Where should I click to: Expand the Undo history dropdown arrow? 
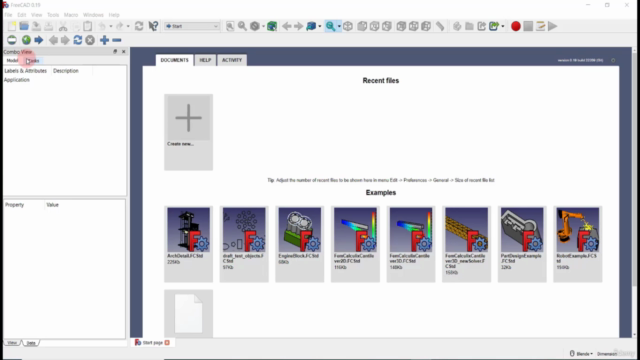tap(111, 26)
